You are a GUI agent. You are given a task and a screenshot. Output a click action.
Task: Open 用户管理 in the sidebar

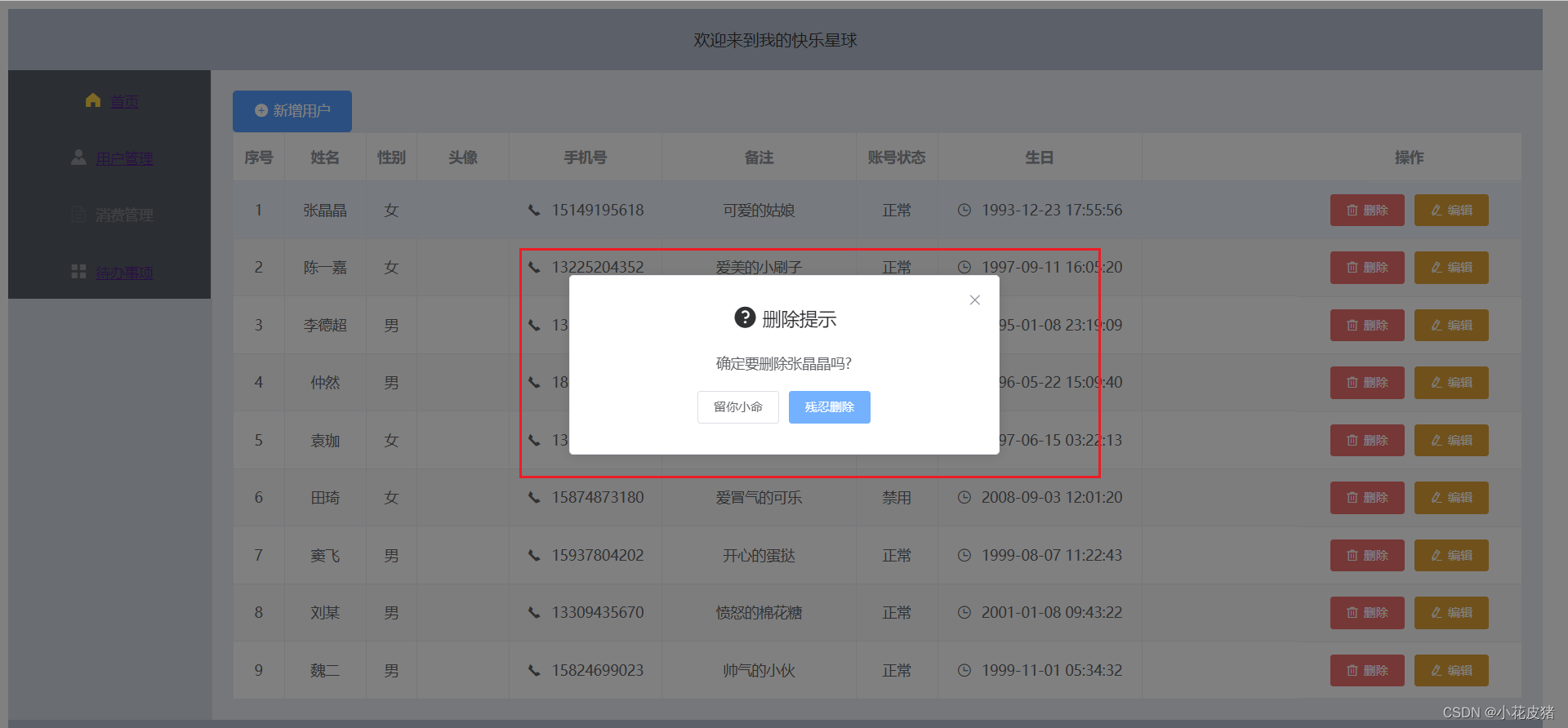pos(124,158)
